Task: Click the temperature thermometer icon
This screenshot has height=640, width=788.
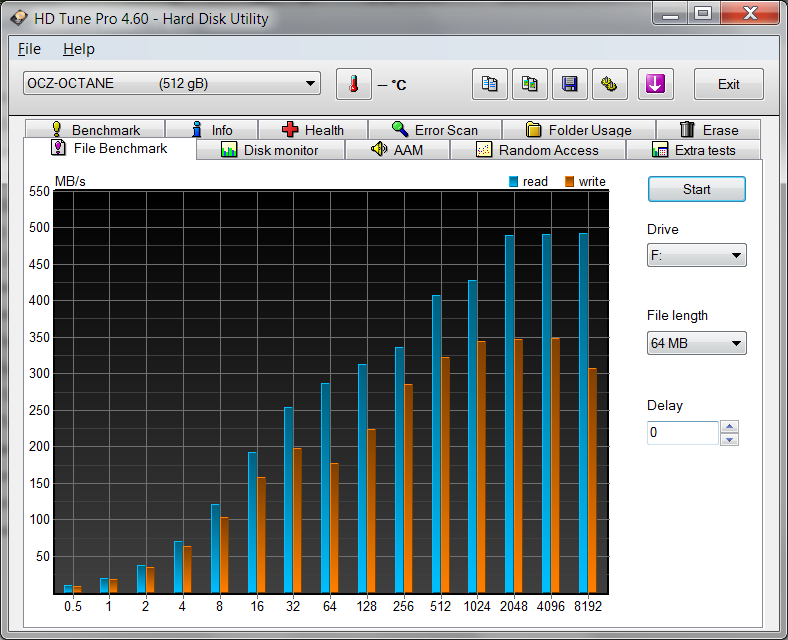Action: click(353, 84)
